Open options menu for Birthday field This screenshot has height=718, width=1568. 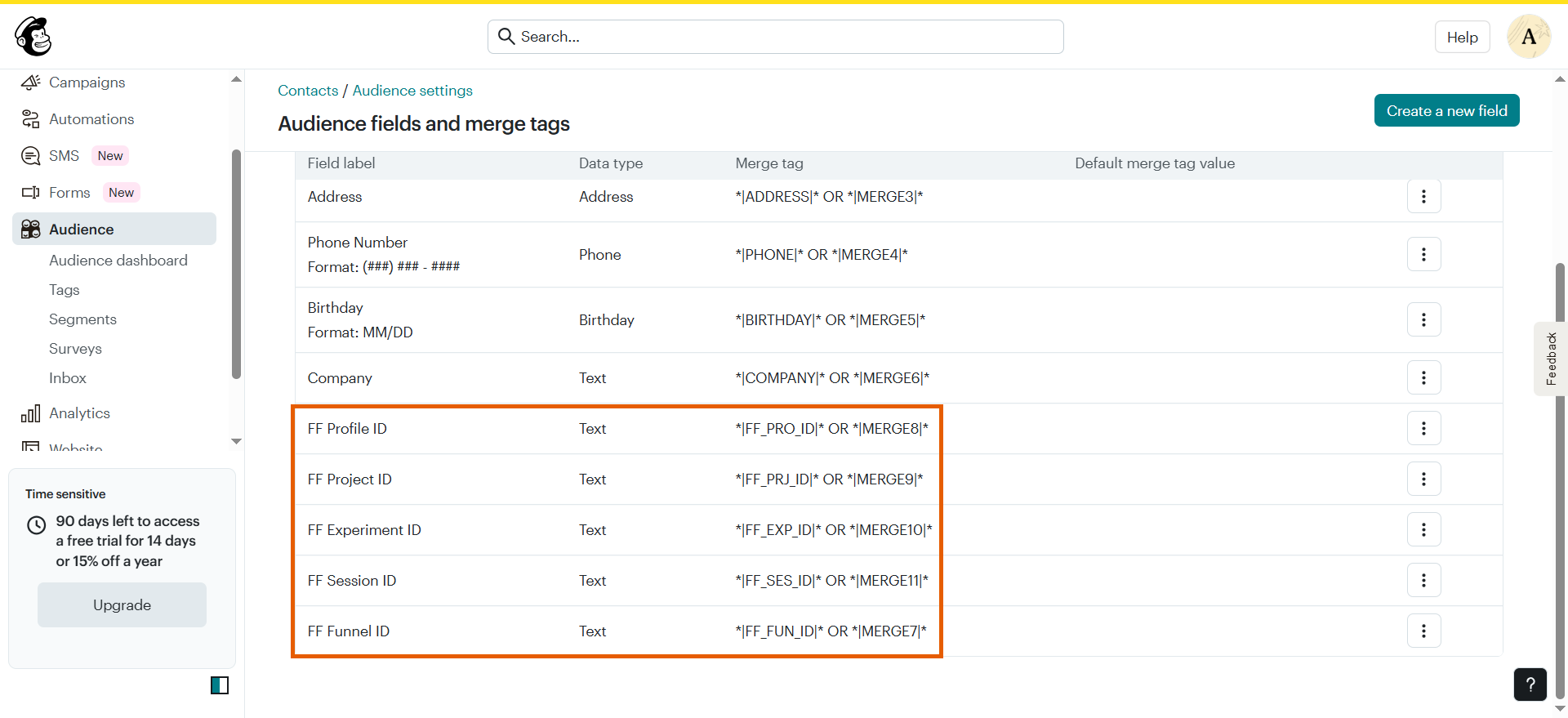[x=1423, y=320]
